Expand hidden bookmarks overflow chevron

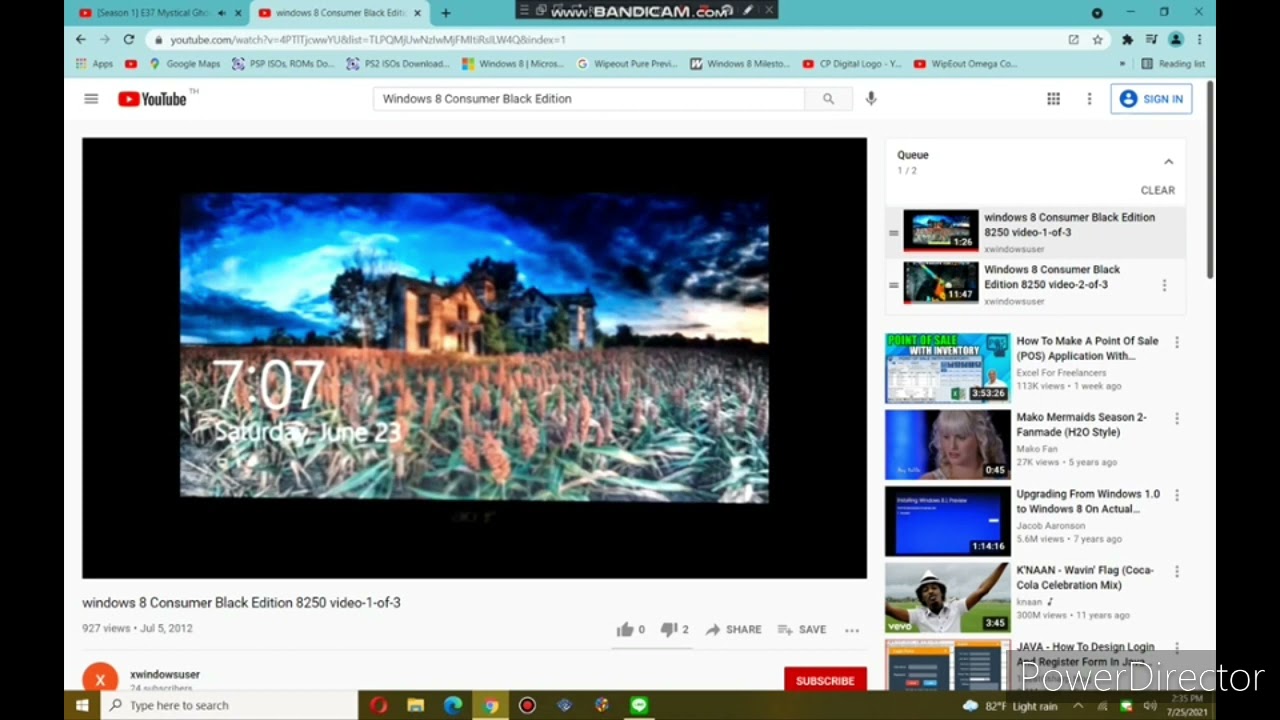tap(1122, 63)
